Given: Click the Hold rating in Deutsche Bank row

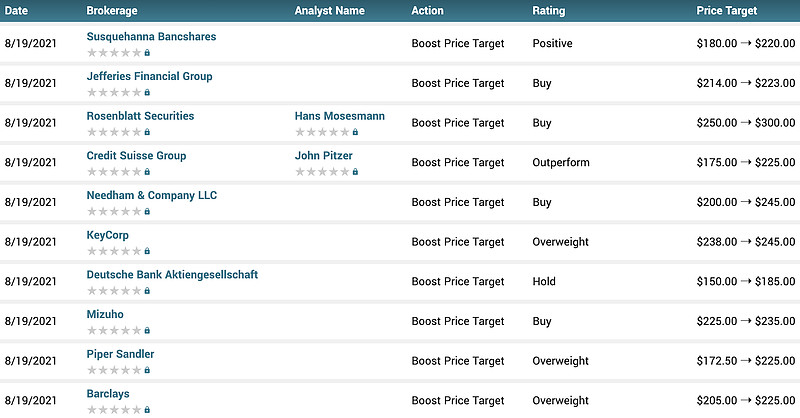Looking at the screenshot, I should point(544,281).
